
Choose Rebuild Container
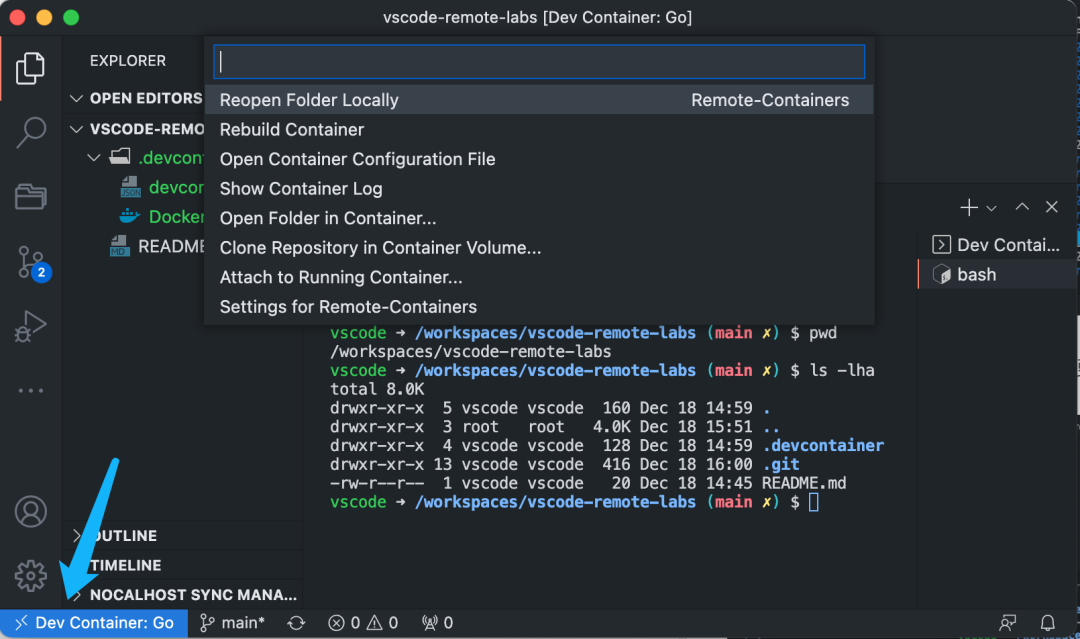539,129
